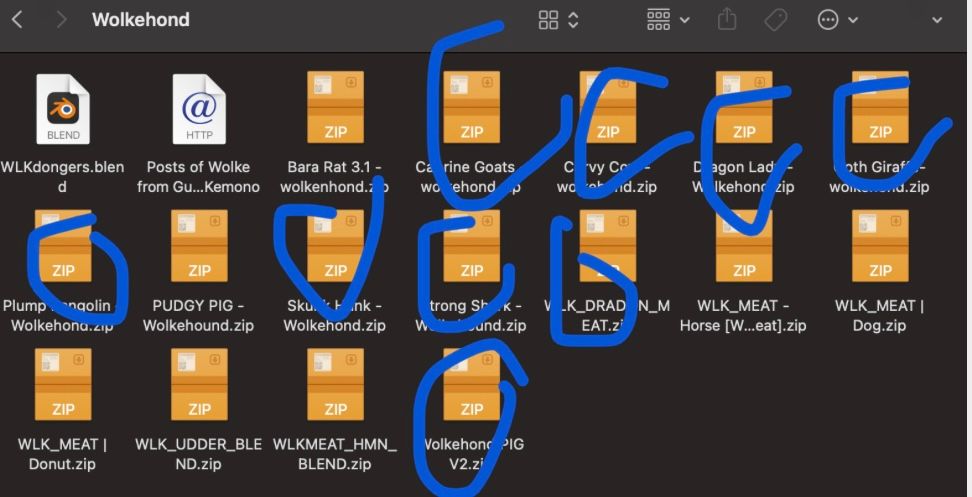
Task: Open the icon view switcher grid
Action: (x=549, y=20)
